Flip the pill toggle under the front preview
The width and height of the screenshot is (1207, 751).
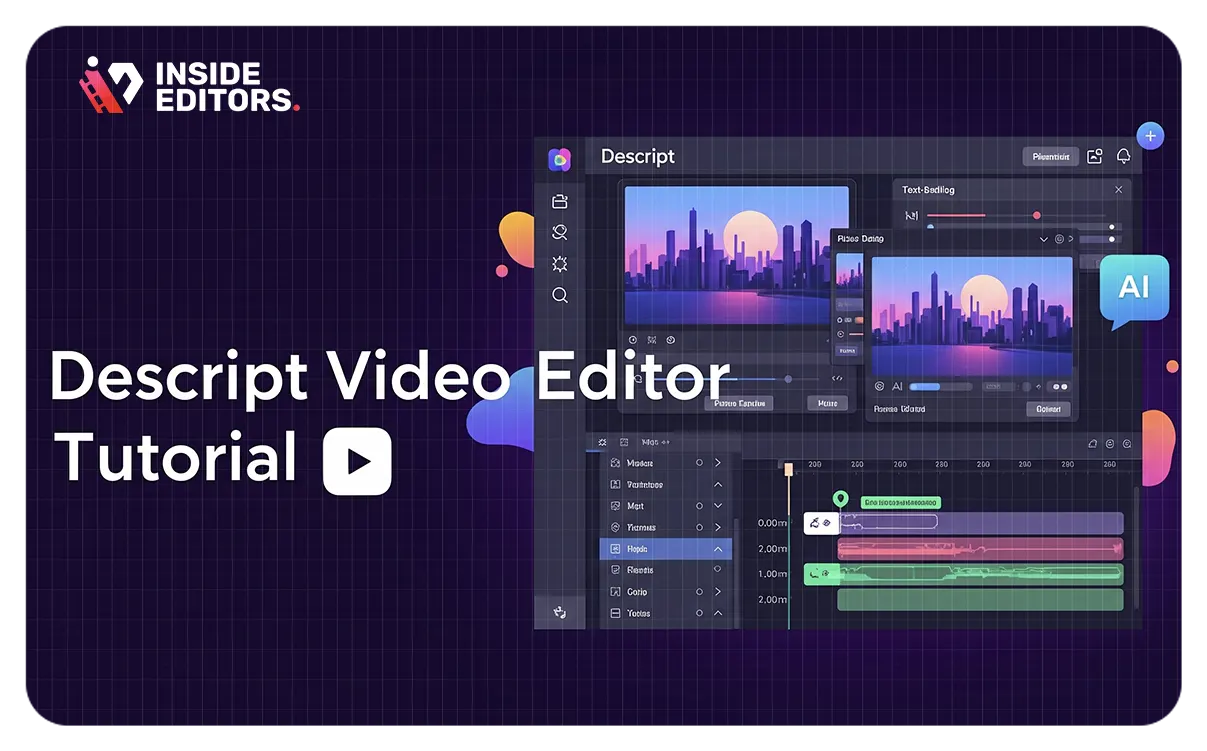coord(1060,386)
